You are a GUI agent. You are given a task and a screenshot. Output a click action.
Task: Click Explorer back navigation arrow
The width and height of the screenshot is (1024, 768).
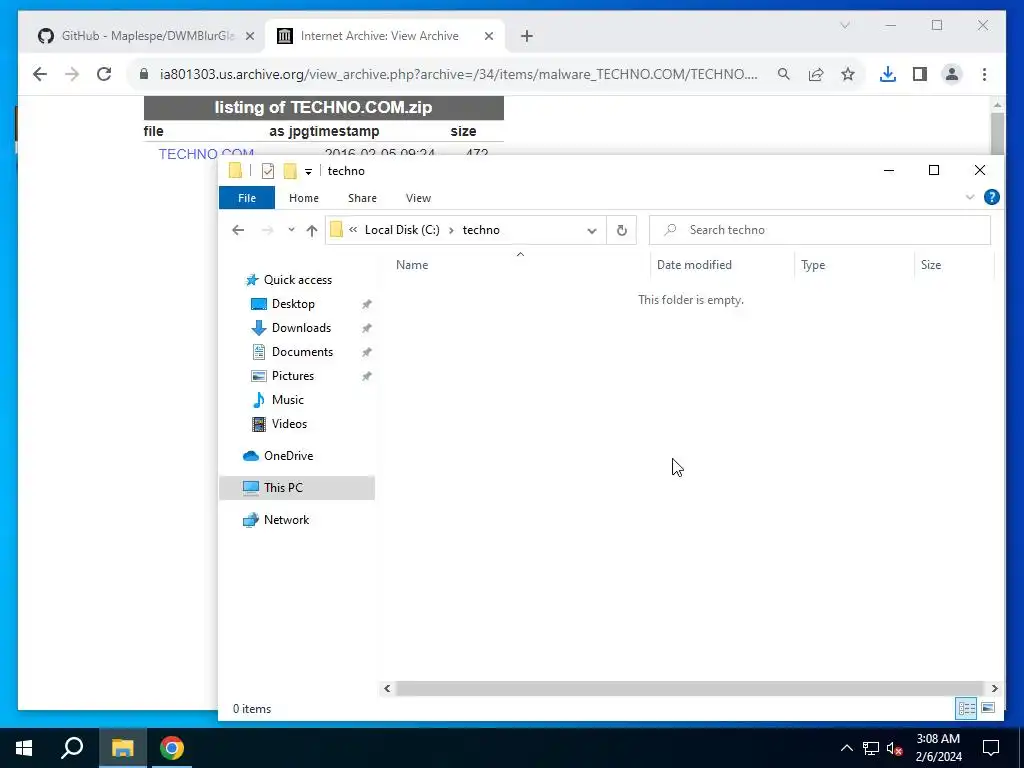click(x=238, y=230)
